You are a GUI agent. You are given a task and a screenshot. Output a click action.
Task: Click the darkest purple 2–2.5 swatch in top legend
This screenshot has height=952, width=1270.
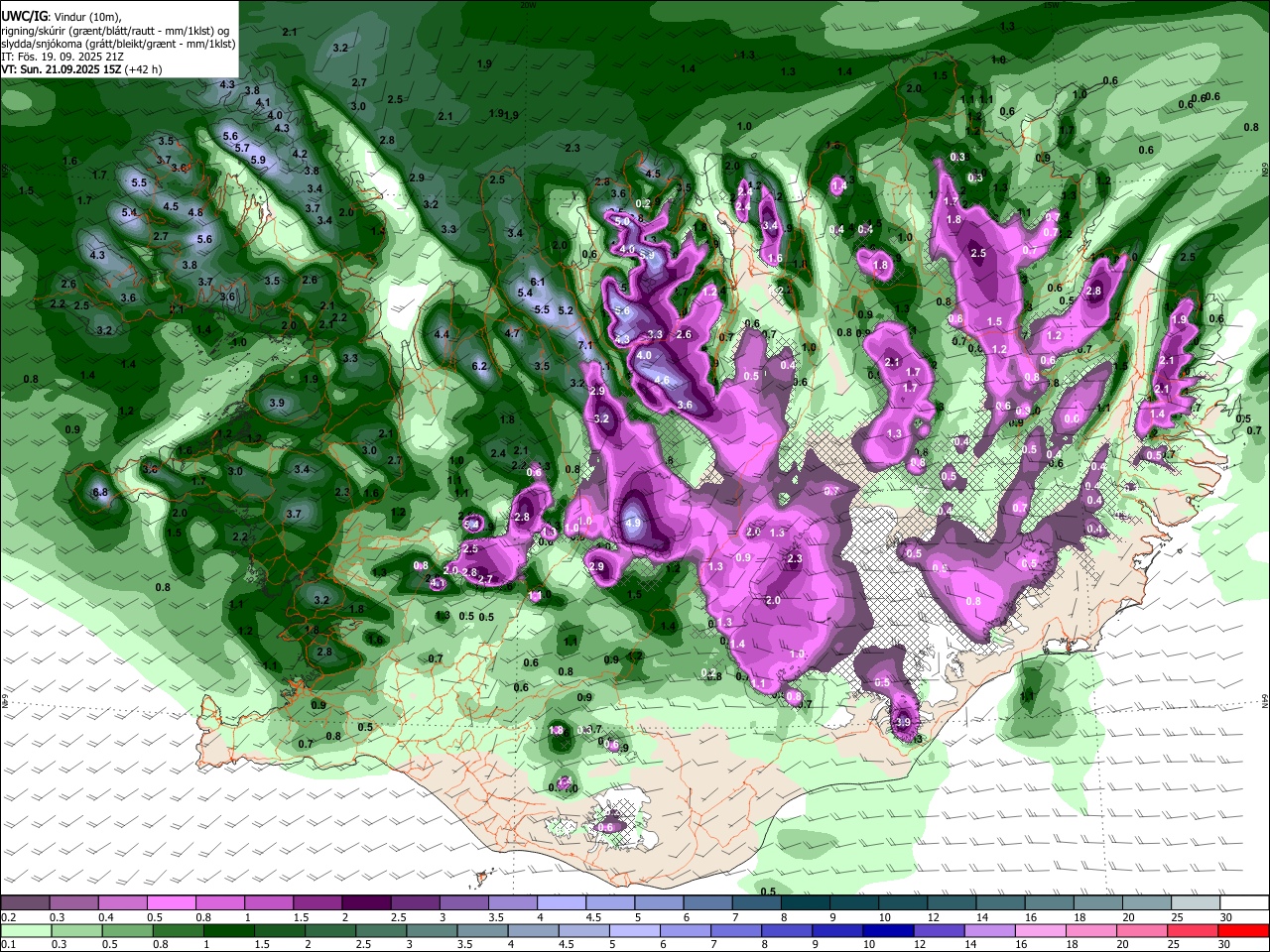click(x=366, y=903)
